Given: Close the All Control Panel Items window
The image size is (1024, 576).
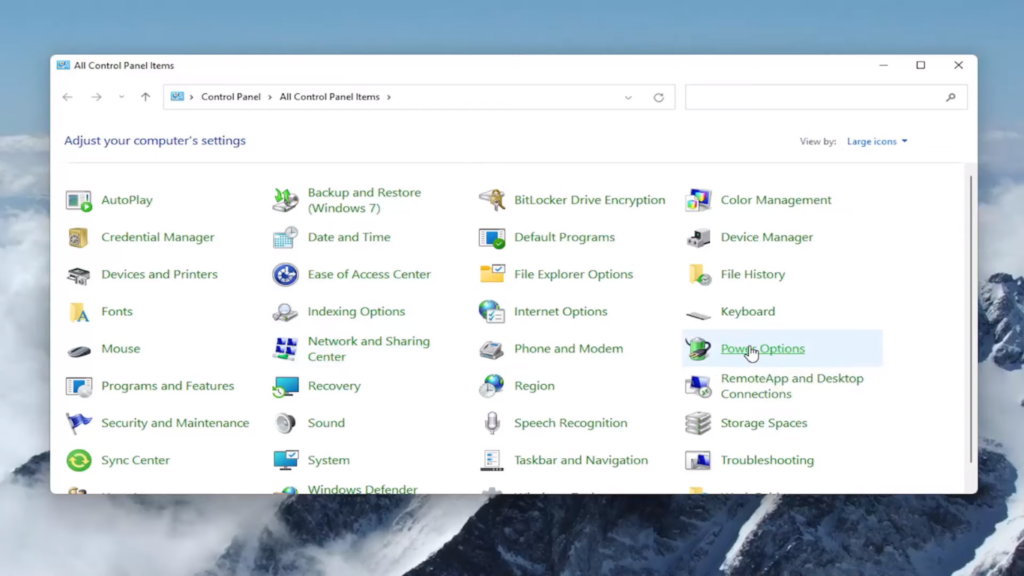Looking at the screenshot, I should [x=958, y=65].
